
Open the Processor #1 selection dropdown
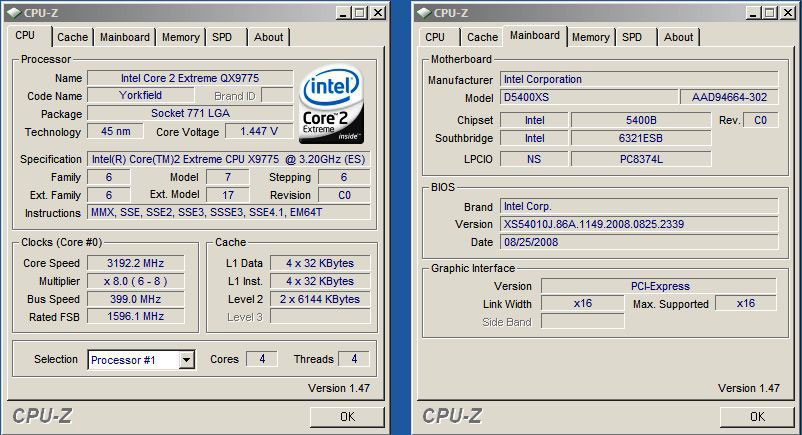(187, 360)
